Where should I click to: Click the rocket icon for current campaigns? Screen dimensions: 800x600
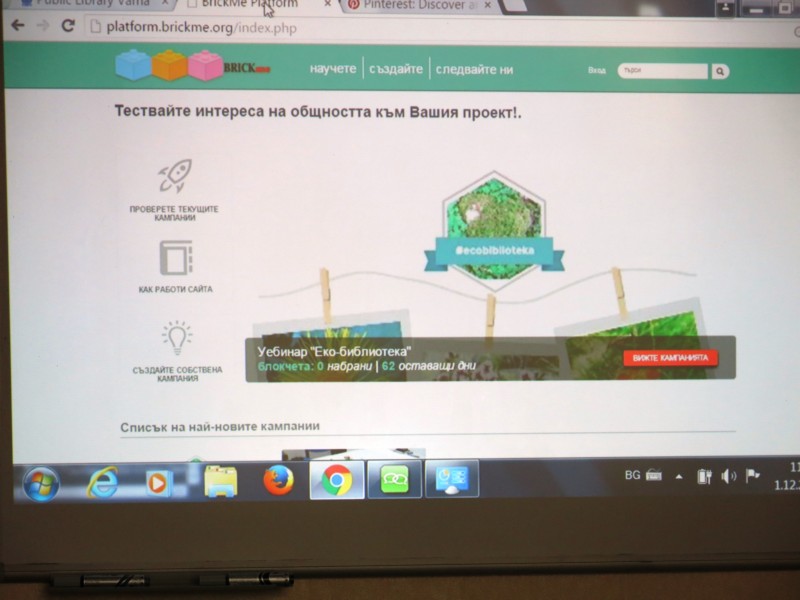pyautogui.click(x=174, y=179)
